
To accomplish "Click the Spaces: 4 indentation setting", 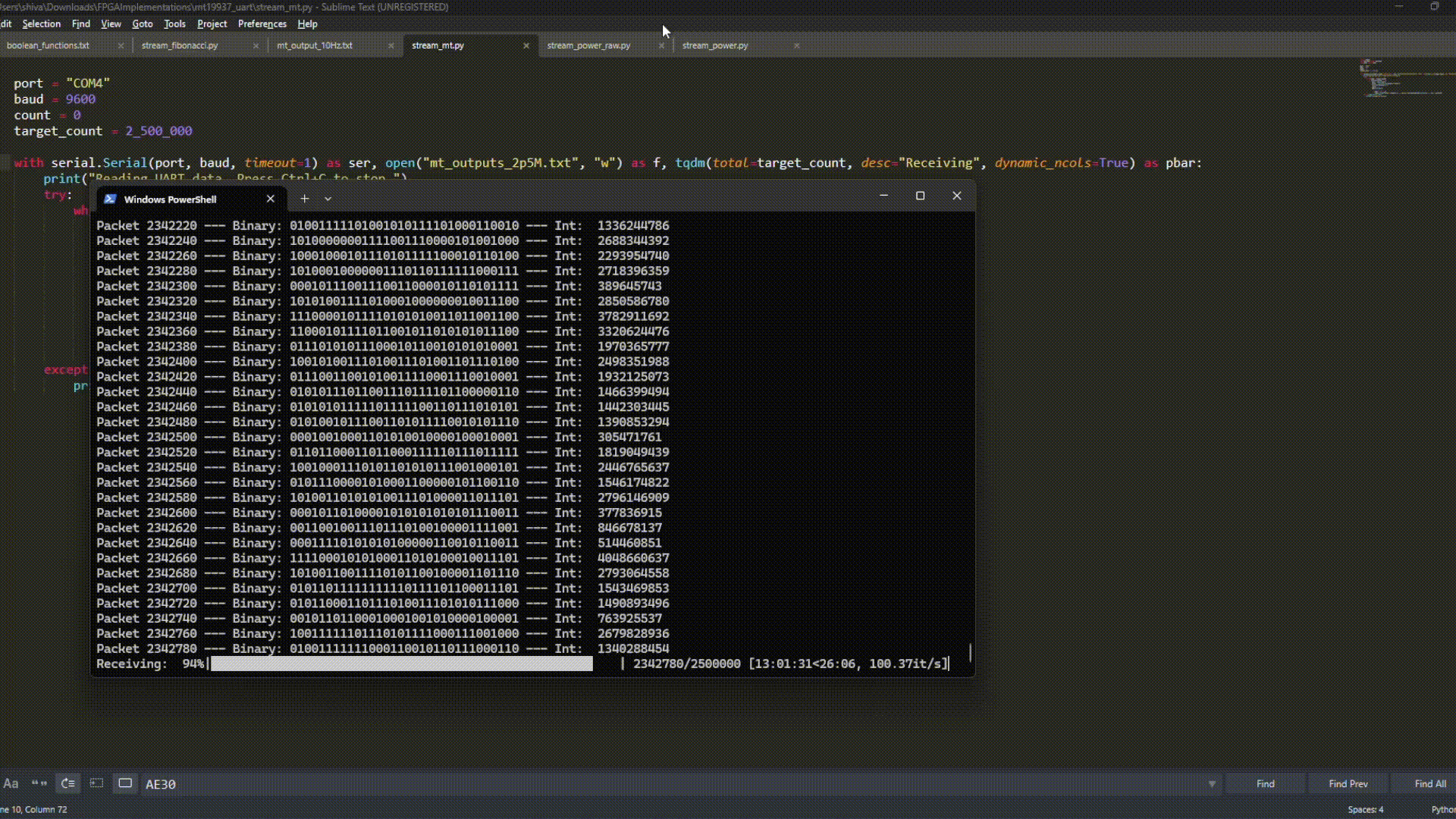I will tap(1365, 809).
